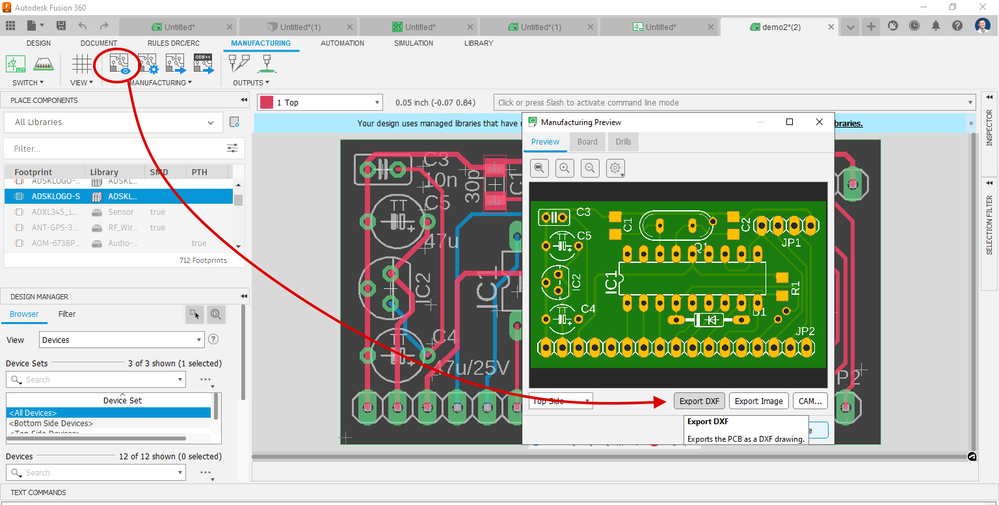Click the two drill bits outputs icon
Viewport: 999px width, 505px height.
point(239,64)
